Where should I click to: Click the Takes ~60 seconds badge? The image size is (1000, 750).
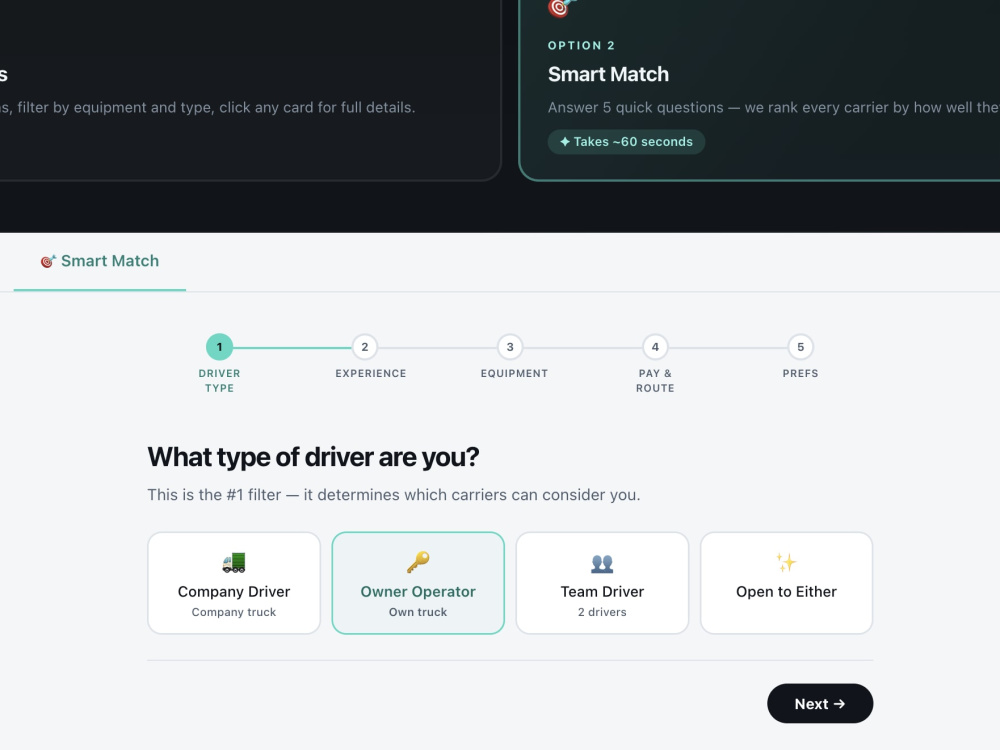click(x=626, y=142)
